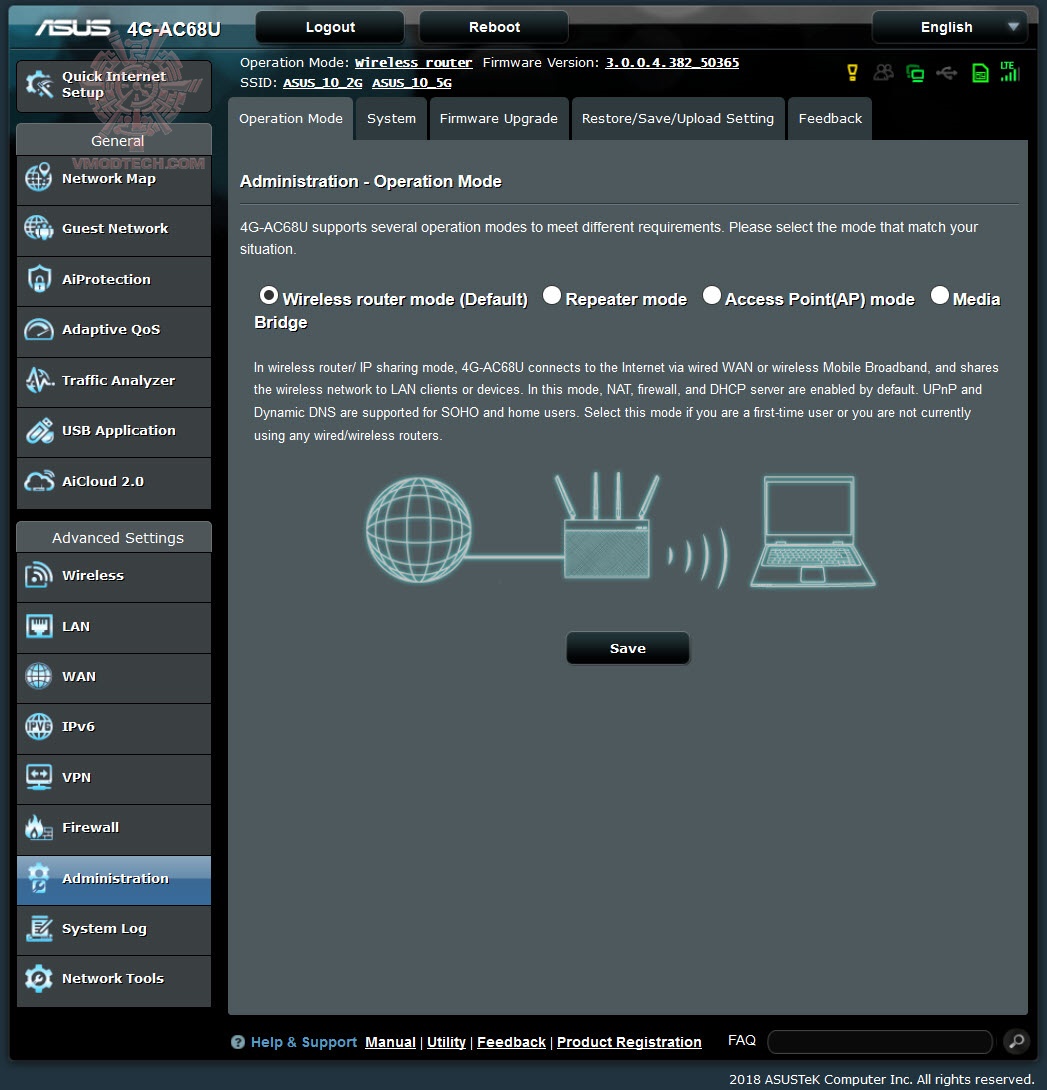The width and height of the screenshot is (1047, 1090).
Task: Open Network Map globe icon
Action: (x=39, y=177)
